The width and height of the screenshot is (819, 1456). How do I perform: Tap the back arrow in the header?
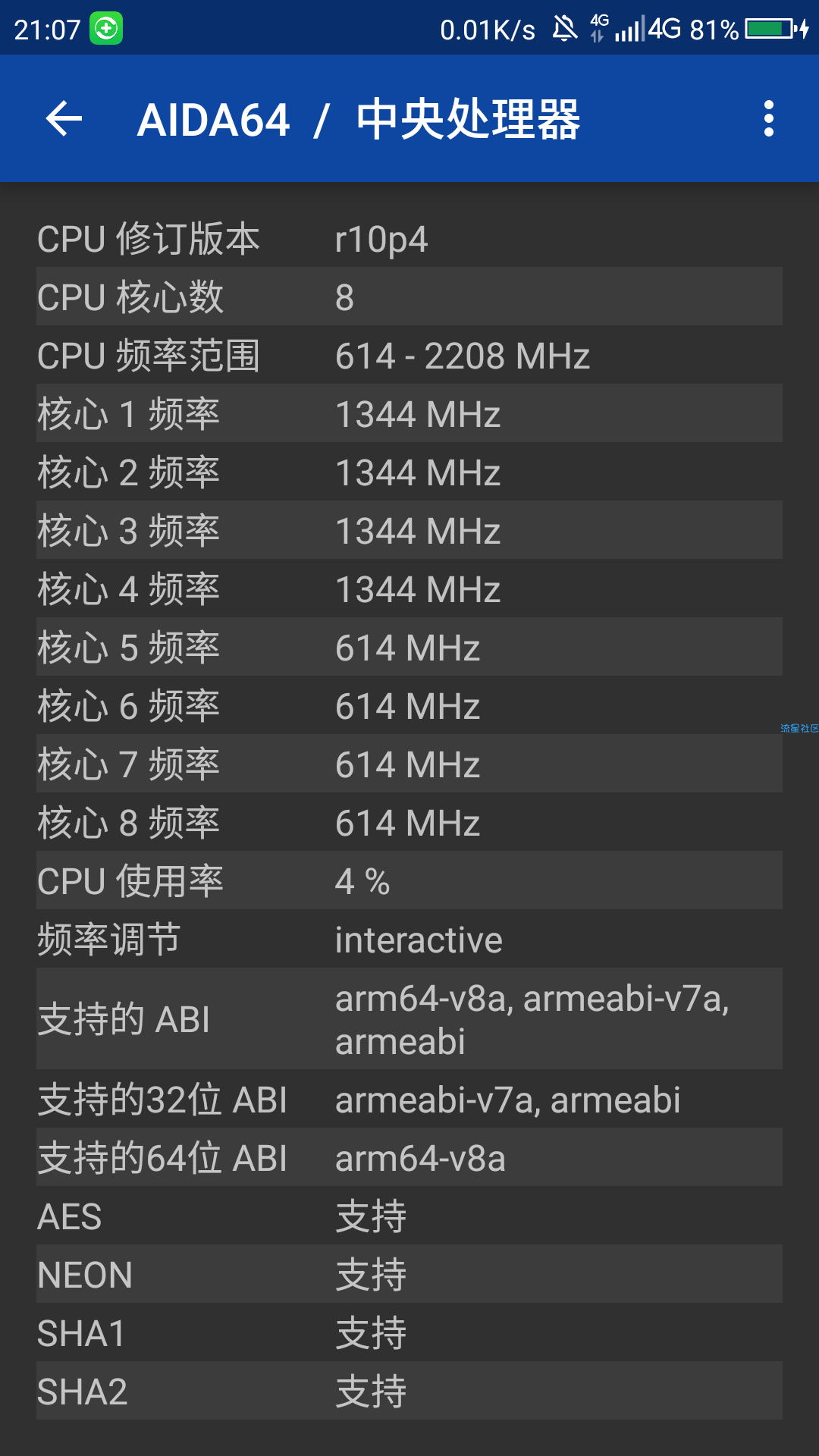point(64,119)
